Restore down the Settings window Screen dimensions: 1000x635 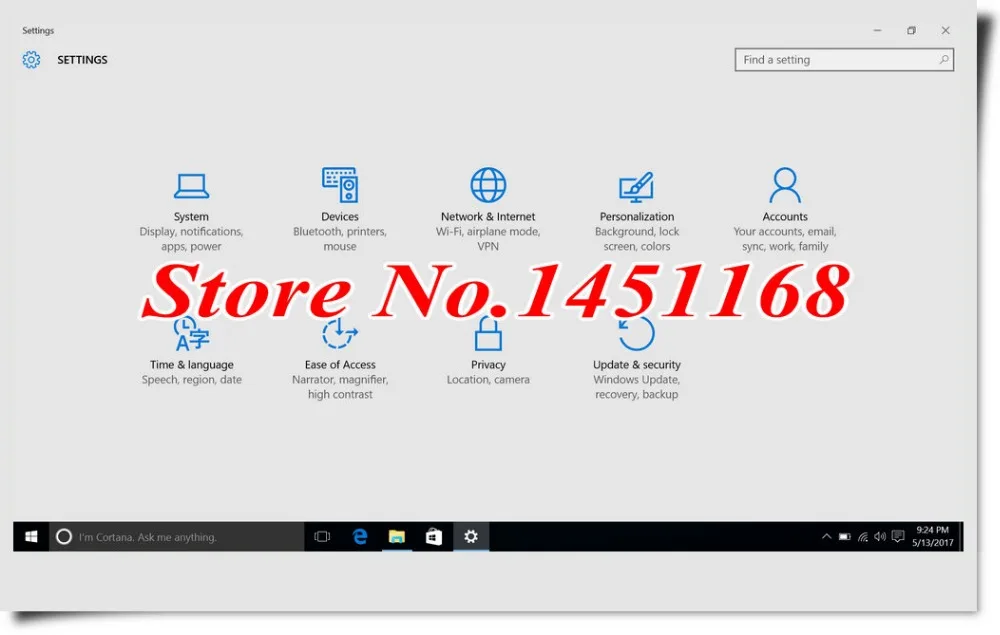911,30
